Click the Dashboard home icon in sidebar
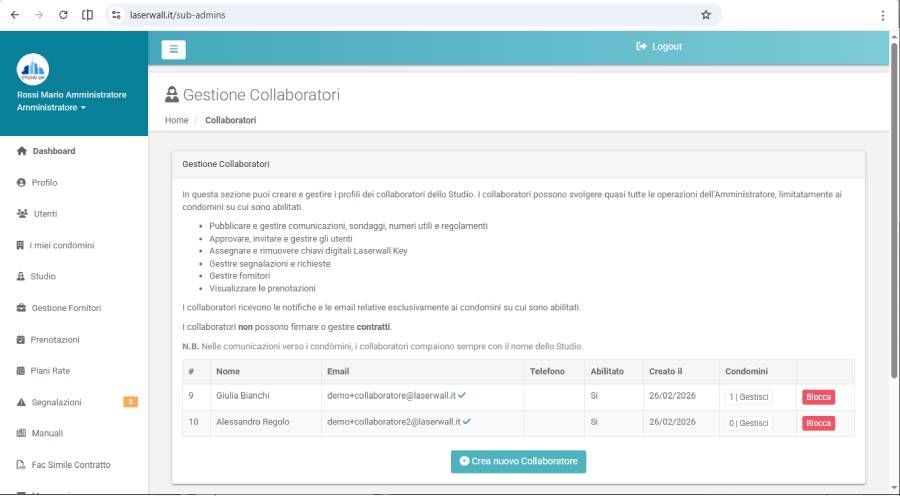The height and width of the screenshot is (496, 900). pyautogui.click(x=21, y=151)
